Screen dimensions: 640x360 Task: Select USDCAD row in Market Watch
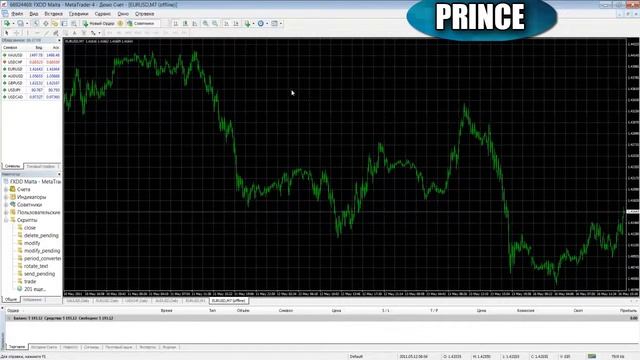[x=31, y=97]
